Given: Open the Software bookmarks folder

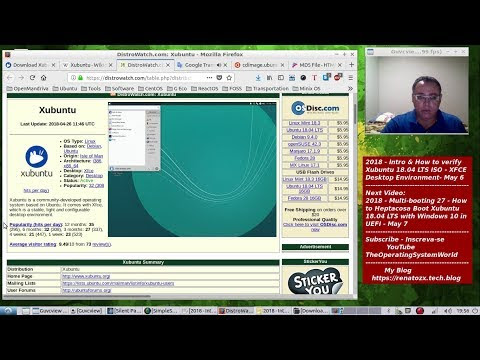Looking at the screenshot, I should point(119,89).
